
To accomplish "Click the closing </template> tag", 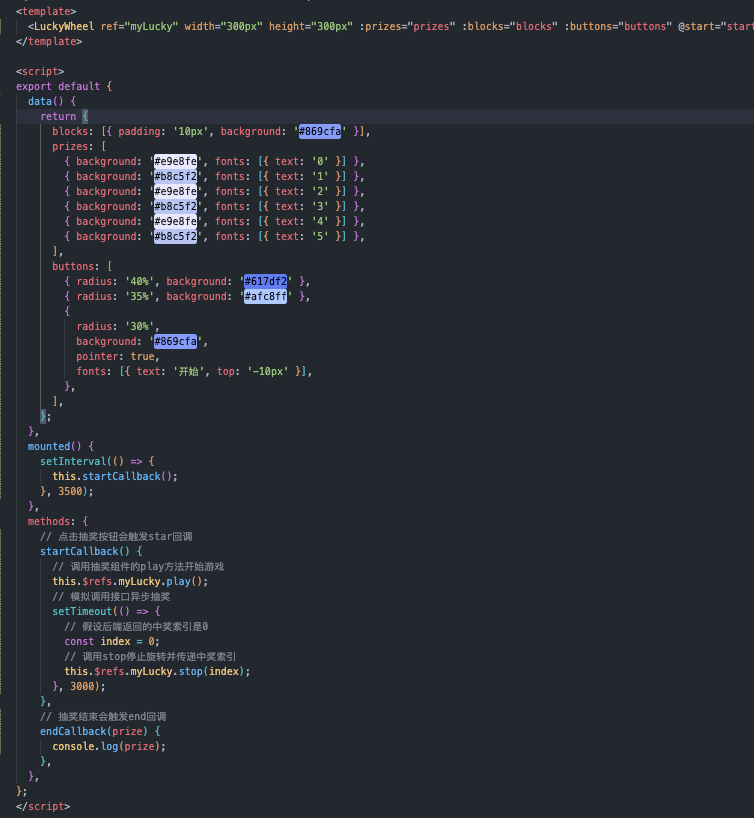I will [49, 41].
